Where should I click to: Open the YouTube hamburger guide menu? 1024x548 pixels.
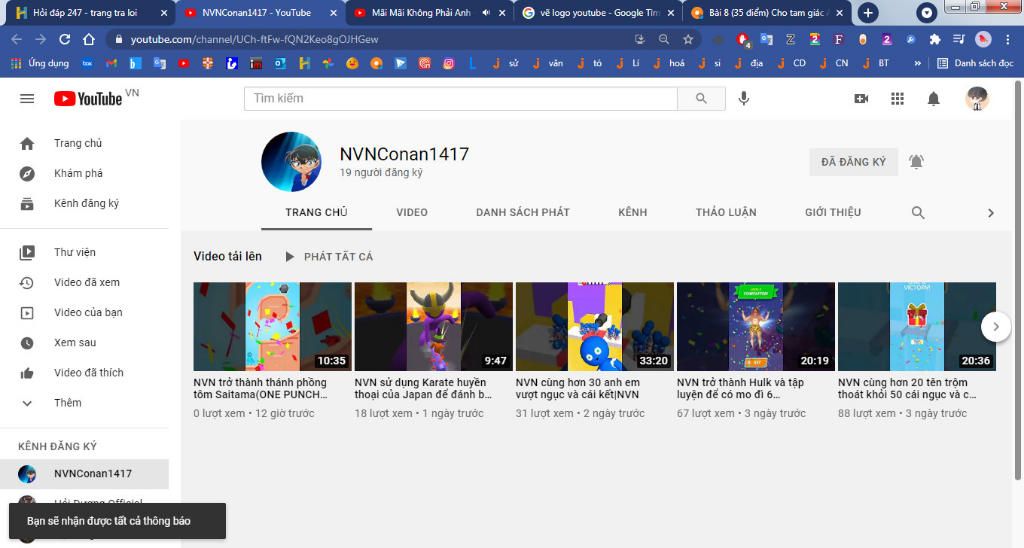(27, 99)
